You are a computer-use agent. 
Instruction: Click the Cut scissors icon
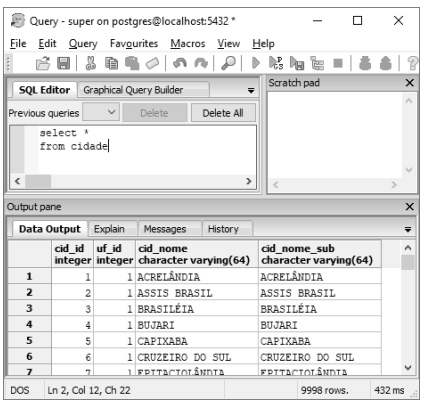(91, 63)
